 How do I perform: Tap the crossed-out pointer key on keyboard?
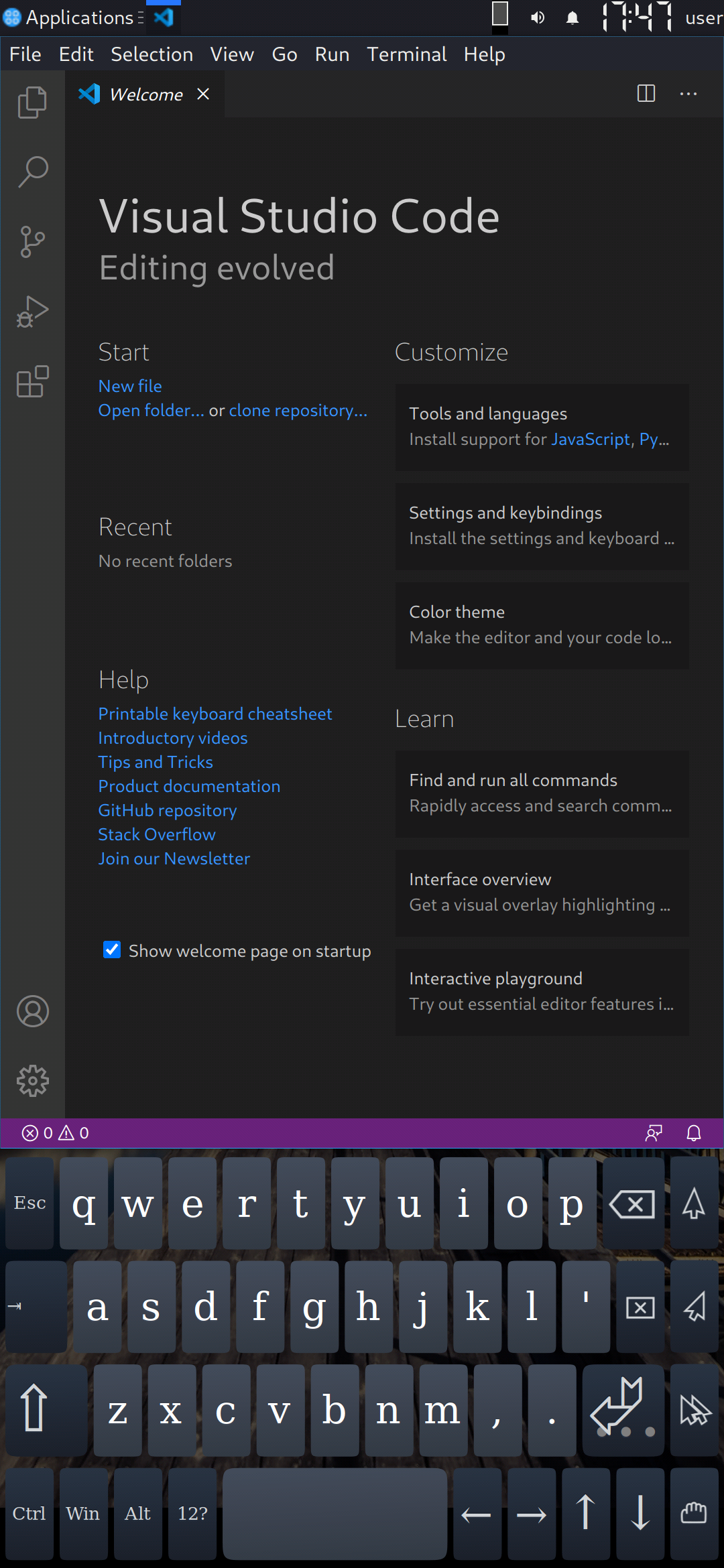coord(695,1410)
